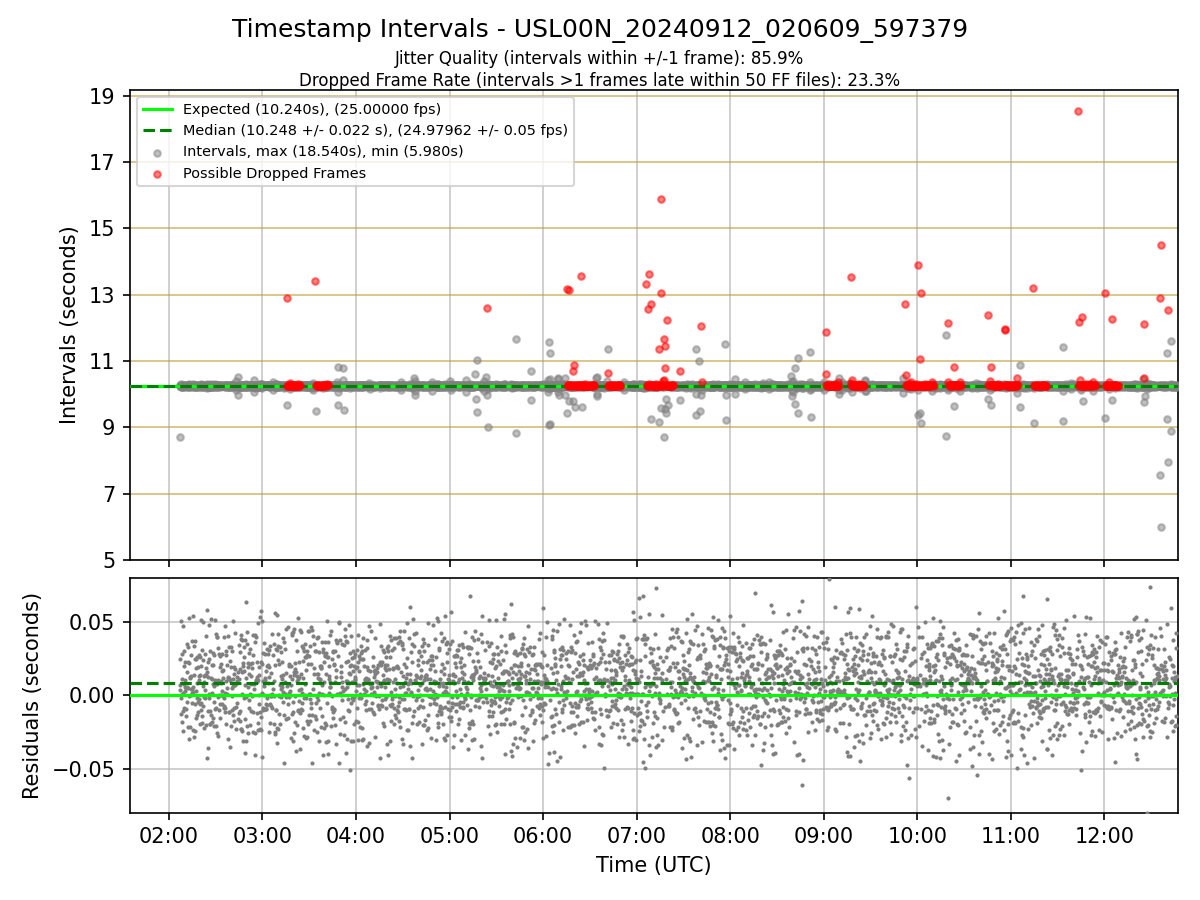Image resolution: width=1200 pixels, height=900 pixels.
Task: Click the 'Residuals (seconds)' y-axis label
Action: tap(31, 696)
